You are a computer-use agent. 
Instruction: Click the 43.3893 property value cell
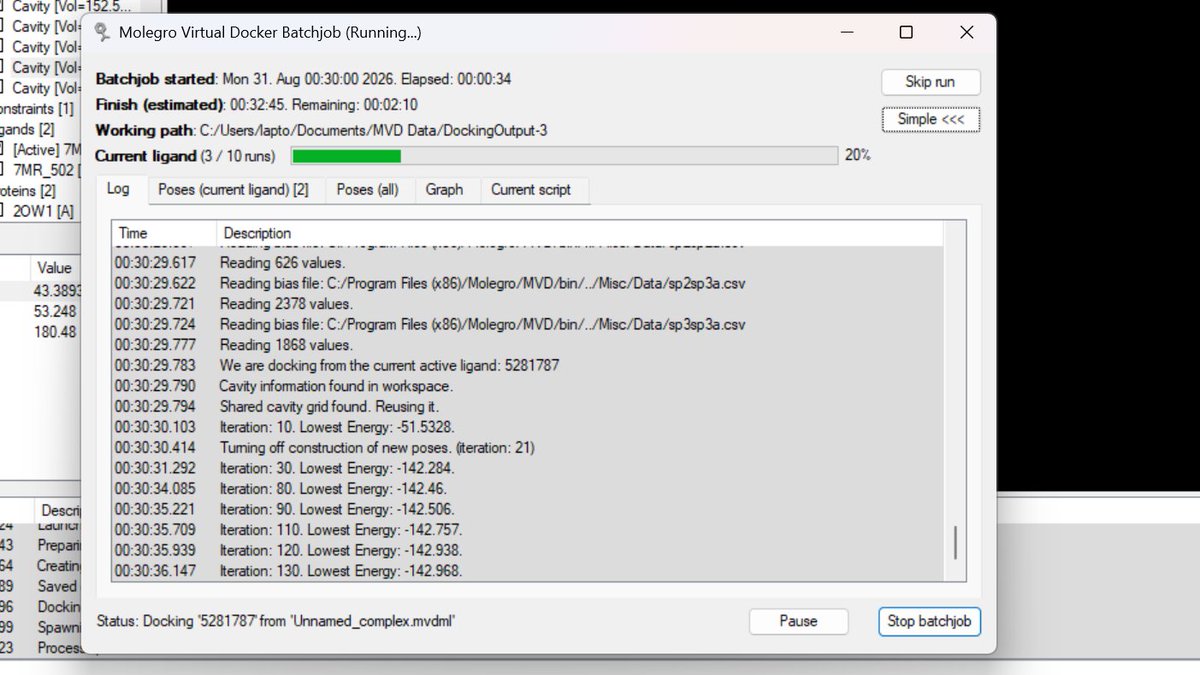[57, 291]
